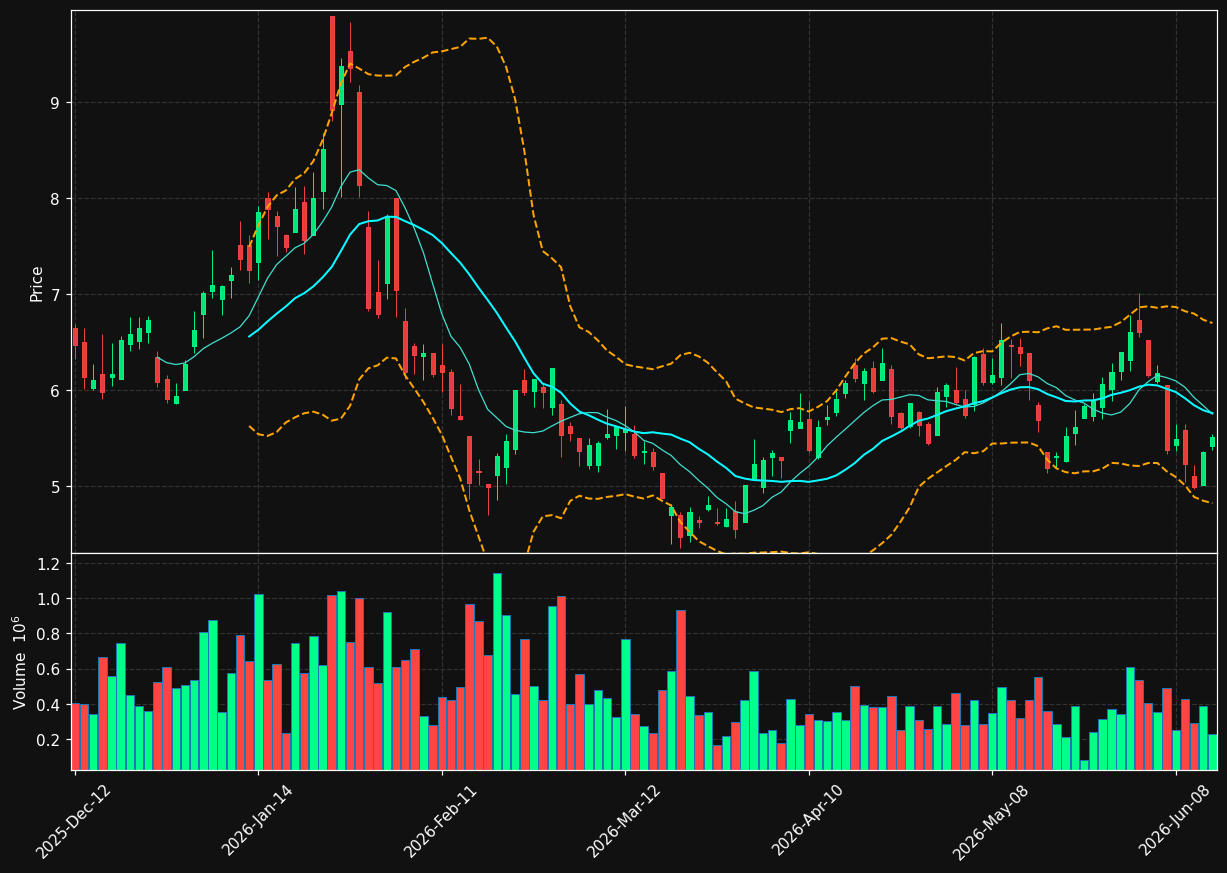Select volume tick value 0.8
This screenshot has height=873, width=1227.
click(51, 634)
